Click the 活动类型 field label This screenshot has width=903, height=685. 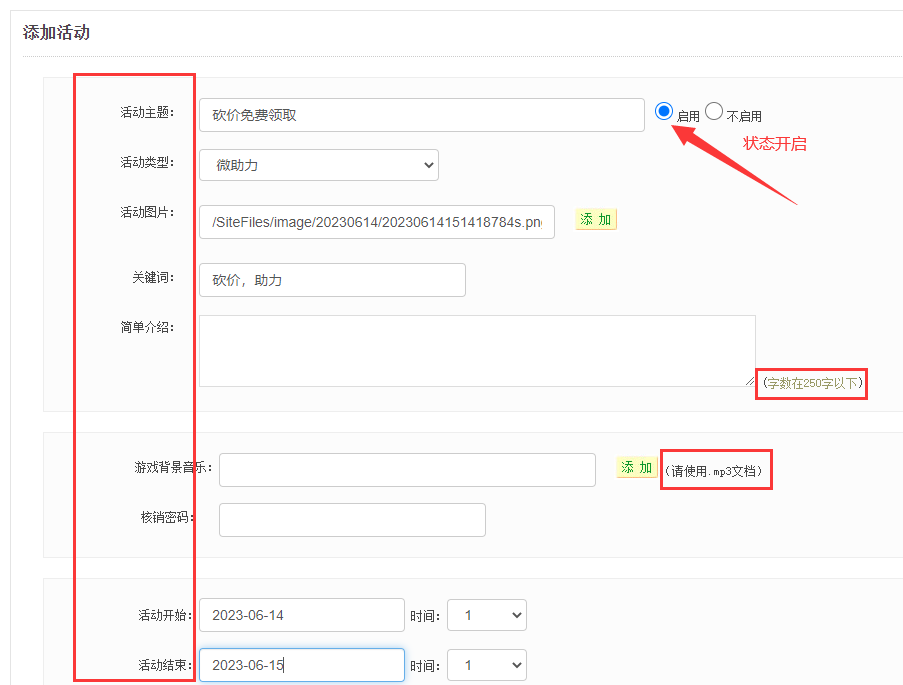click(x=147, y=162)
